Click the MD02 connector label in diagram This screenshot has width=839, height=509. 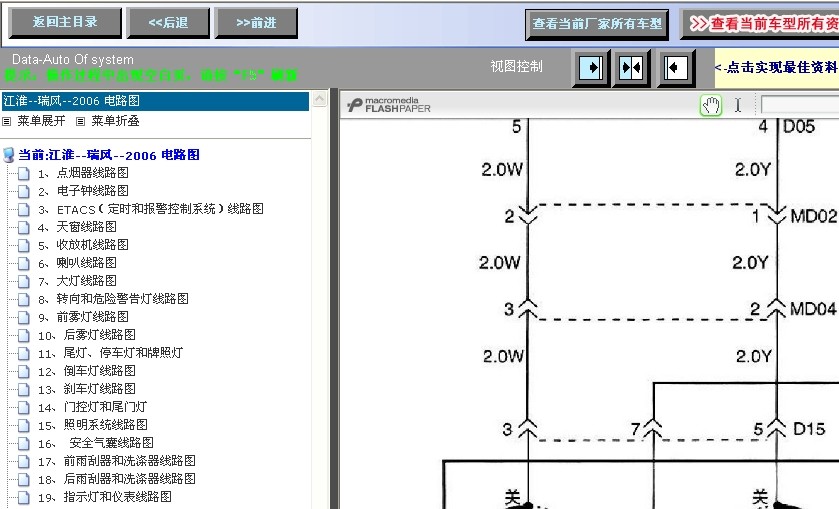813,216
